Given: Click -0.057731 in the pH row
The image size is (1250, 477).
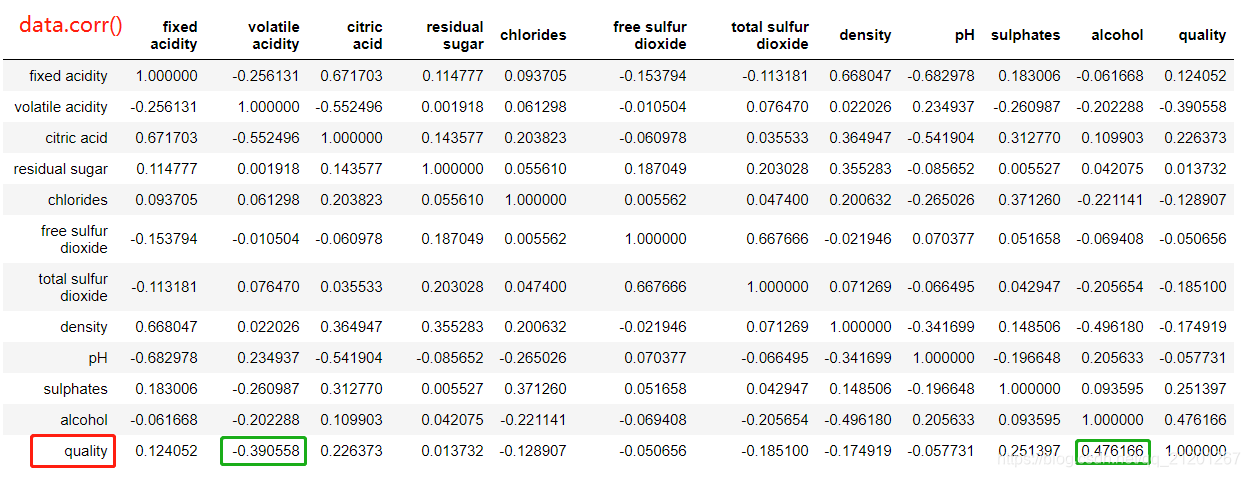Looking at the screenshot, I should 1193,358.
